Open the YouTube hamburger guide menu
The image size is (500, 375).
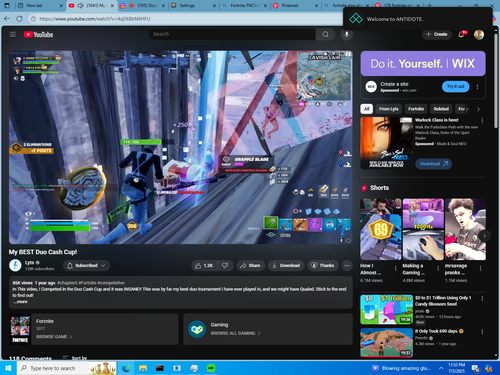[13, 34]
